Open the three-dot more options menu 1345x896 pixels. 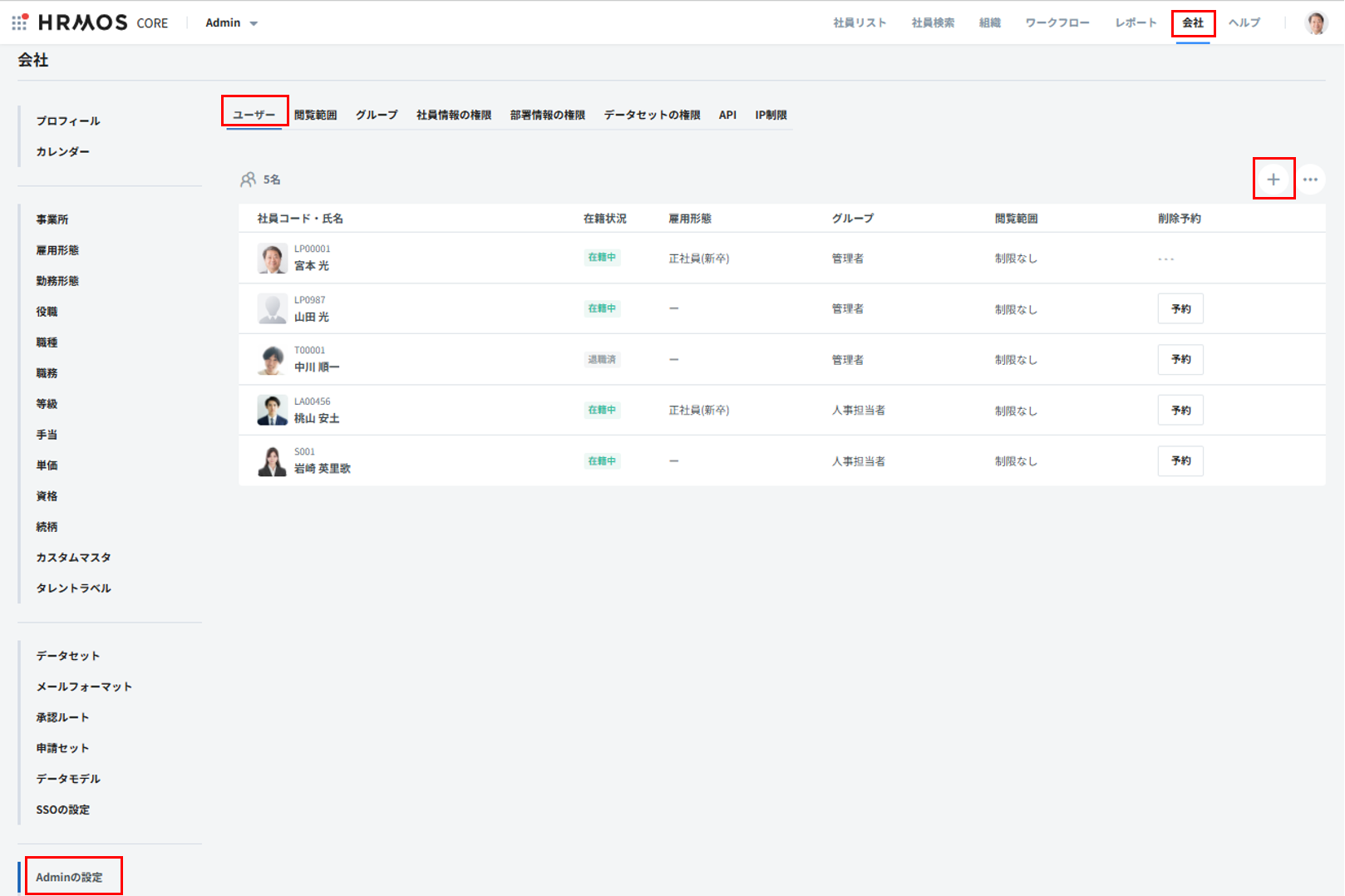[x=1310, y=180]
